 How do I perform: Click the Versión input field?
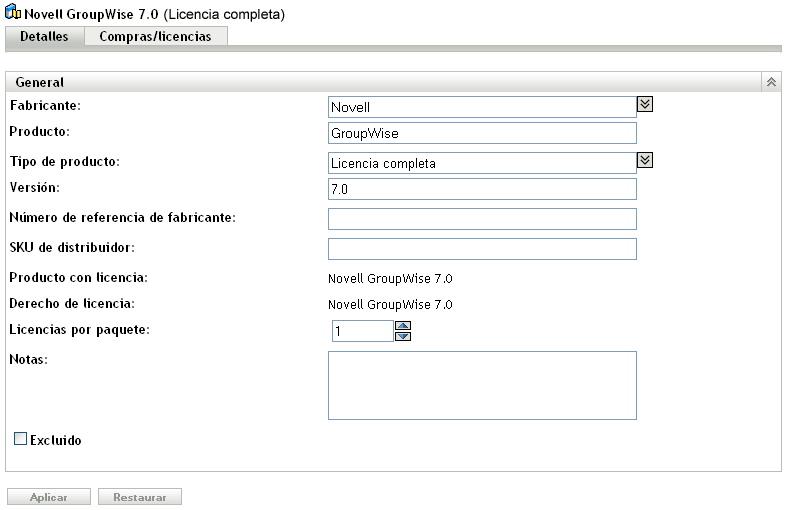point(482,189)
